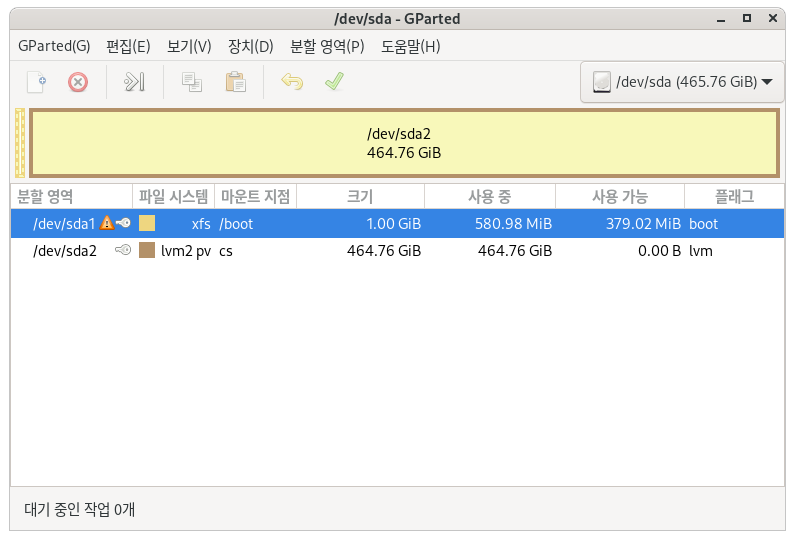The height and width of the screenshot is (540, 795).
Task: Click the 분할 영역 column header
Action: point(71,196)
